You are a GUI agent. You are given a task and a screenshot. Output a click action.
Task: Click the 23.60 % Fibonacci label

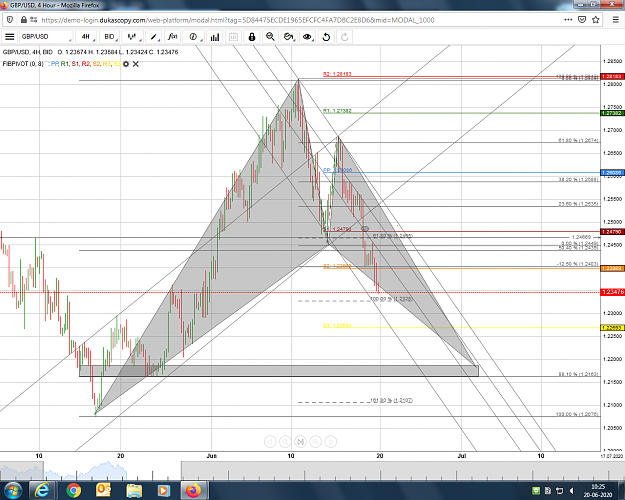pyautogui.click(x=578, y=204)
